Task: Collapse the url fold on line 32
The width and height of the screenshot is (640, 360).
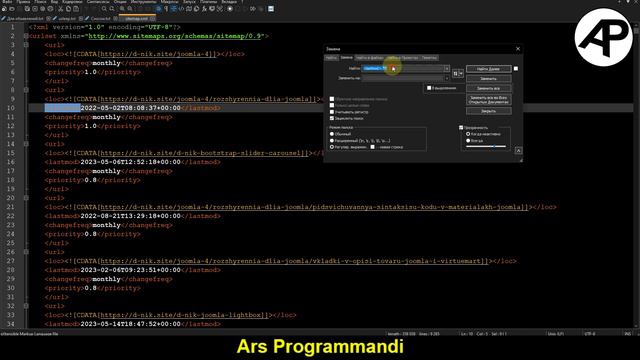Action: click(26, 306)
